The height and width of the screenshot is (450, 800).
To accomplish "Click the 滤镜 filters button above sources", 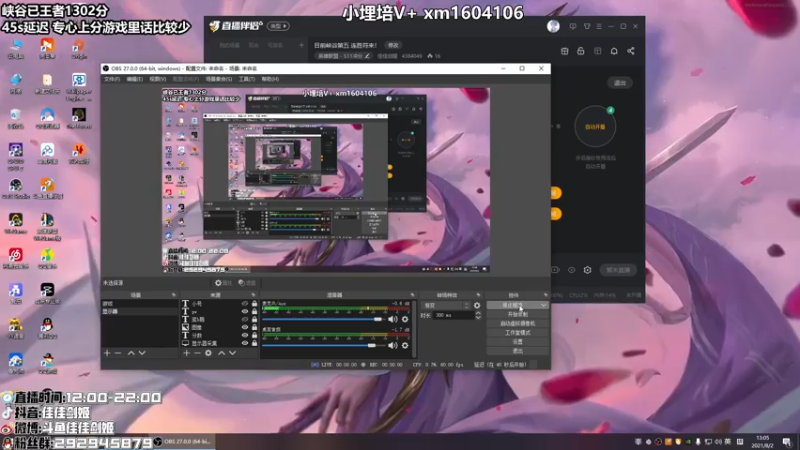I will tap(246, 283).
